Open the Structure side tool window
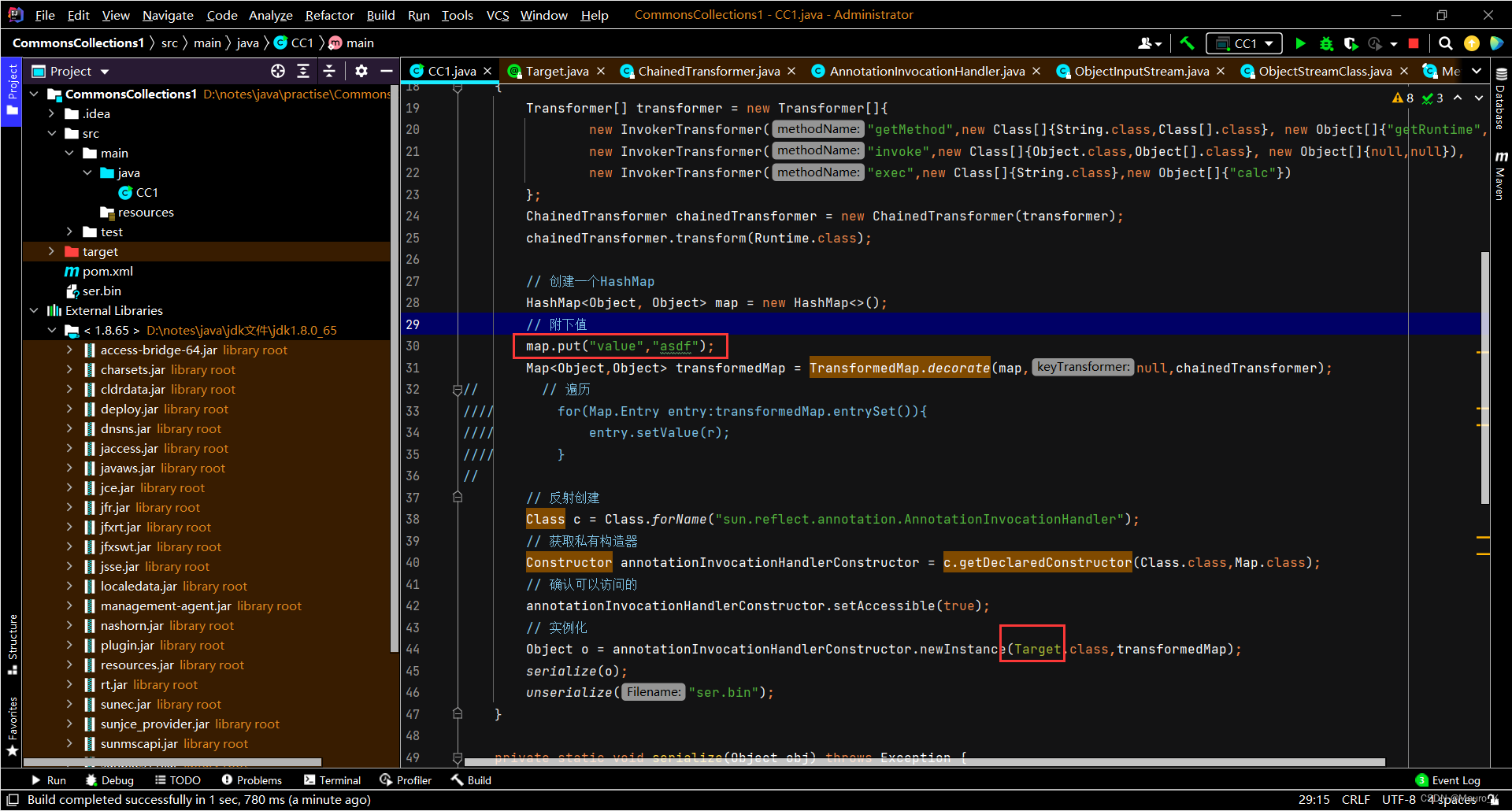This screenshot has height=811, width=1512. coord(12,644)
